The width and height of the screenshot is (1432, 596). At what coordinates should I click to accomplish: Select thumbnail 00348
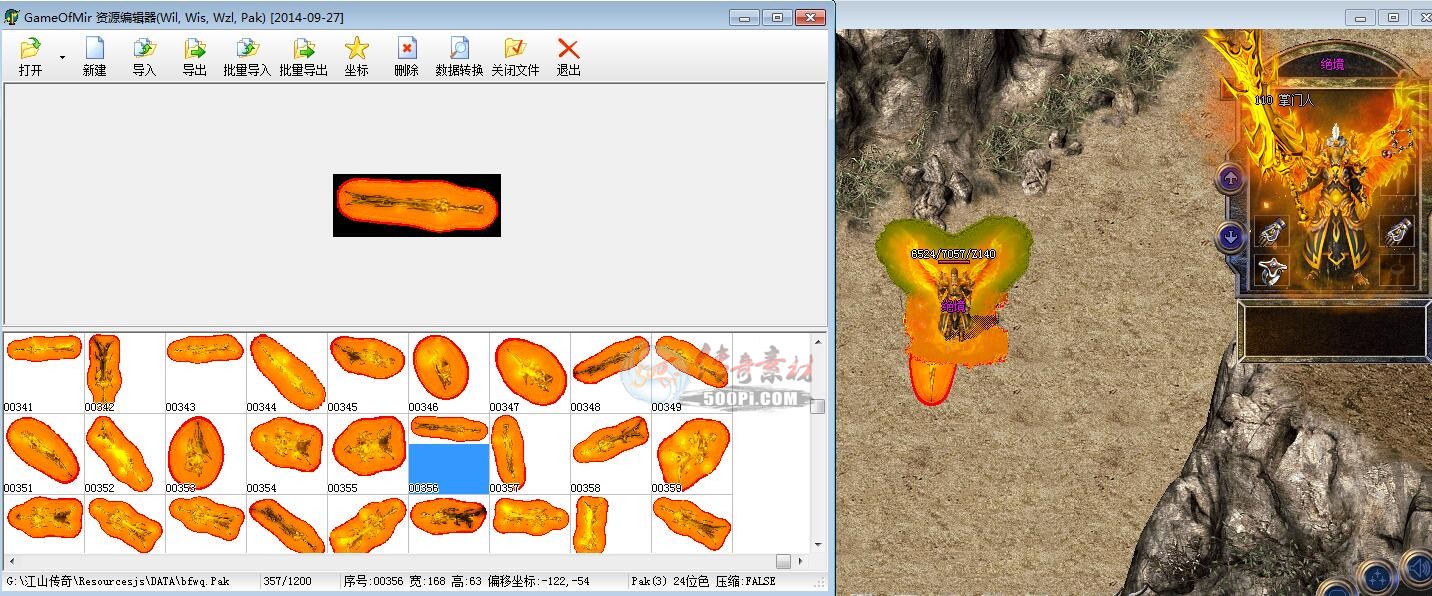[x=610, y=372]
